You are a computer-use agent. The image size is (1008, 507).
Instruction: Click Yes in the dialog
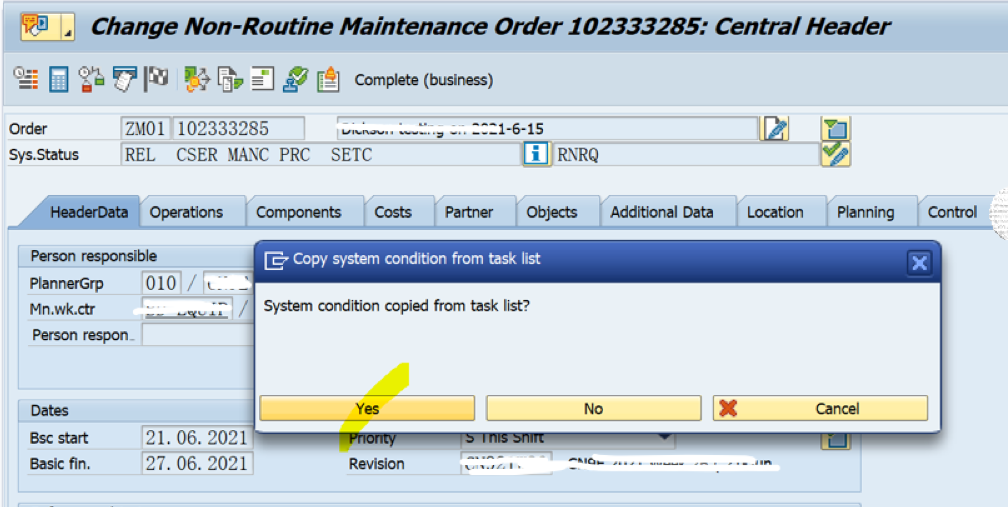point(367,409)
